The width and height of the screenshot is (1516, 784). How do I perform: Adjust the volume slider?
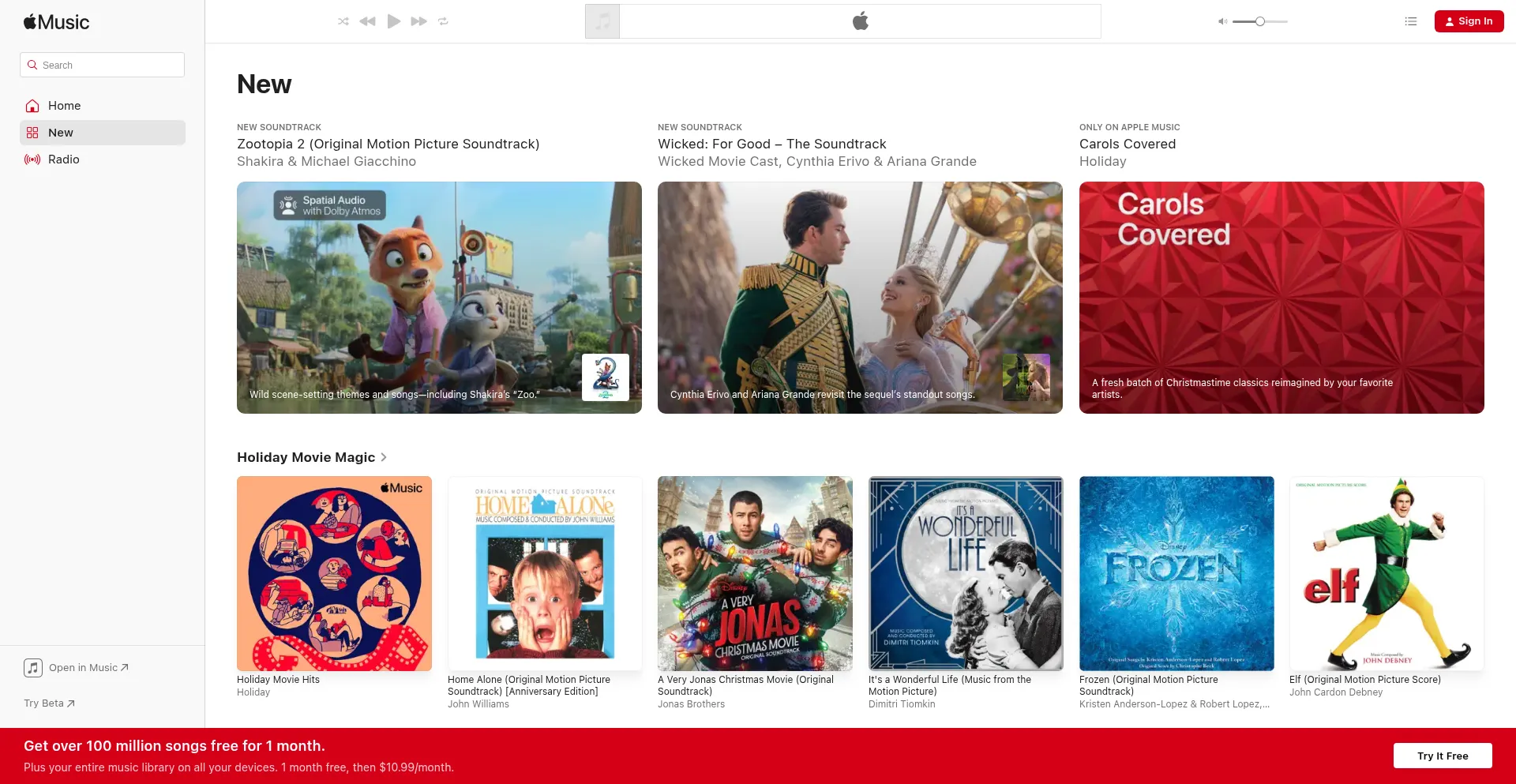click(1260, 21)
